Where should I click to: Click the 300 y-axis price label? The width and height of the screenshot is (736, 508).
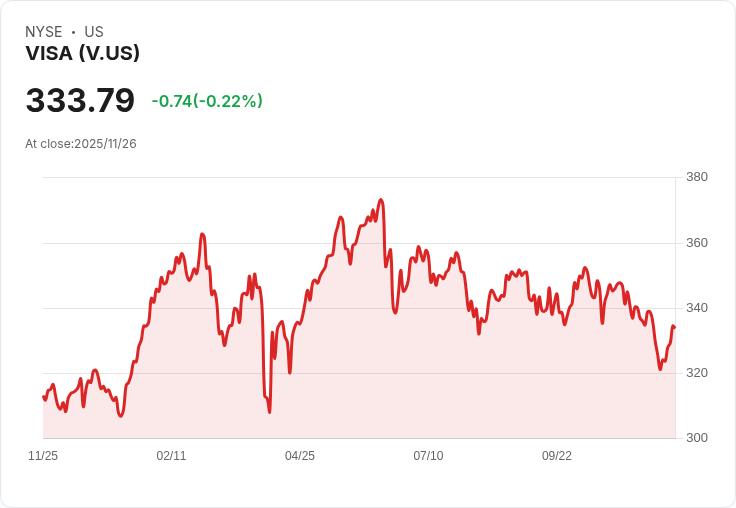click(x=697, y=438)
